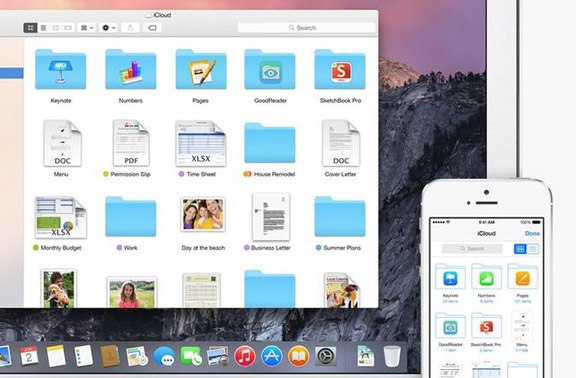Open iTunes from the Dock

click(x=245, y=356)
